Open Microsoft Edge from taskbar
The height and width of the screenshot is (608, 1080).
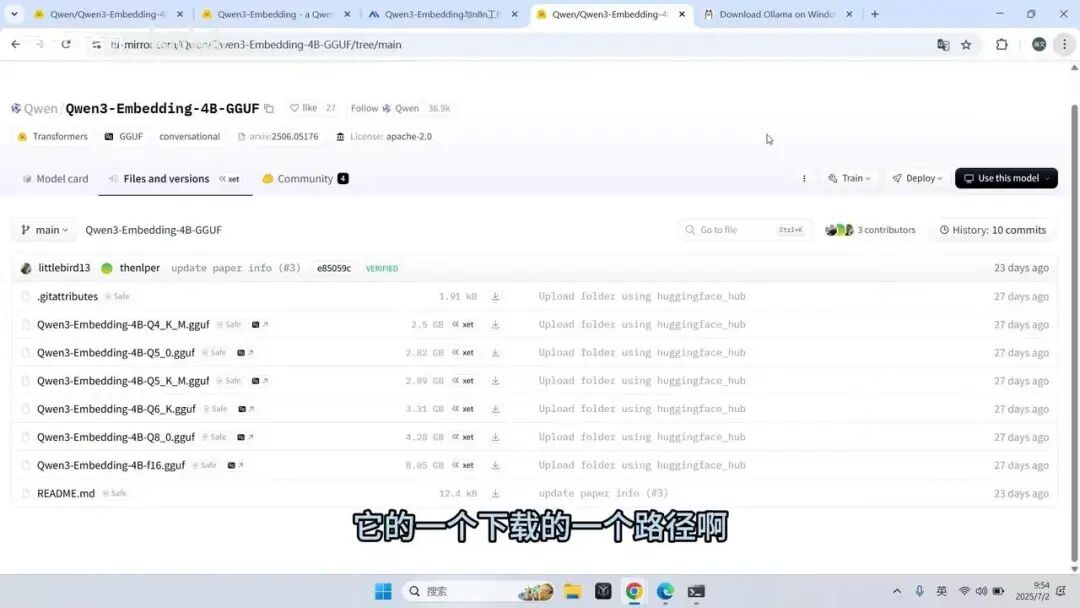click(x=665, y=591)
